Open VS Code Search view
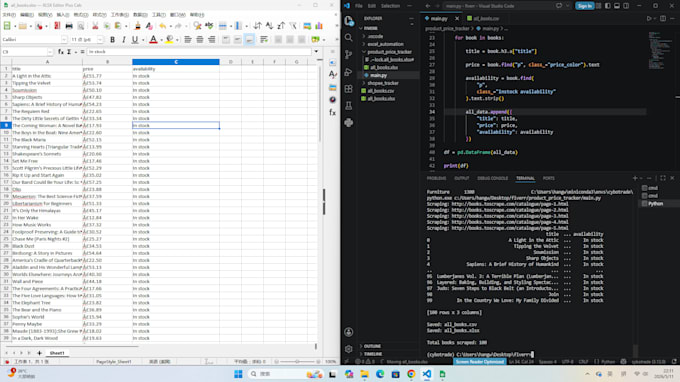680x382 pixels. pos(349,38)
